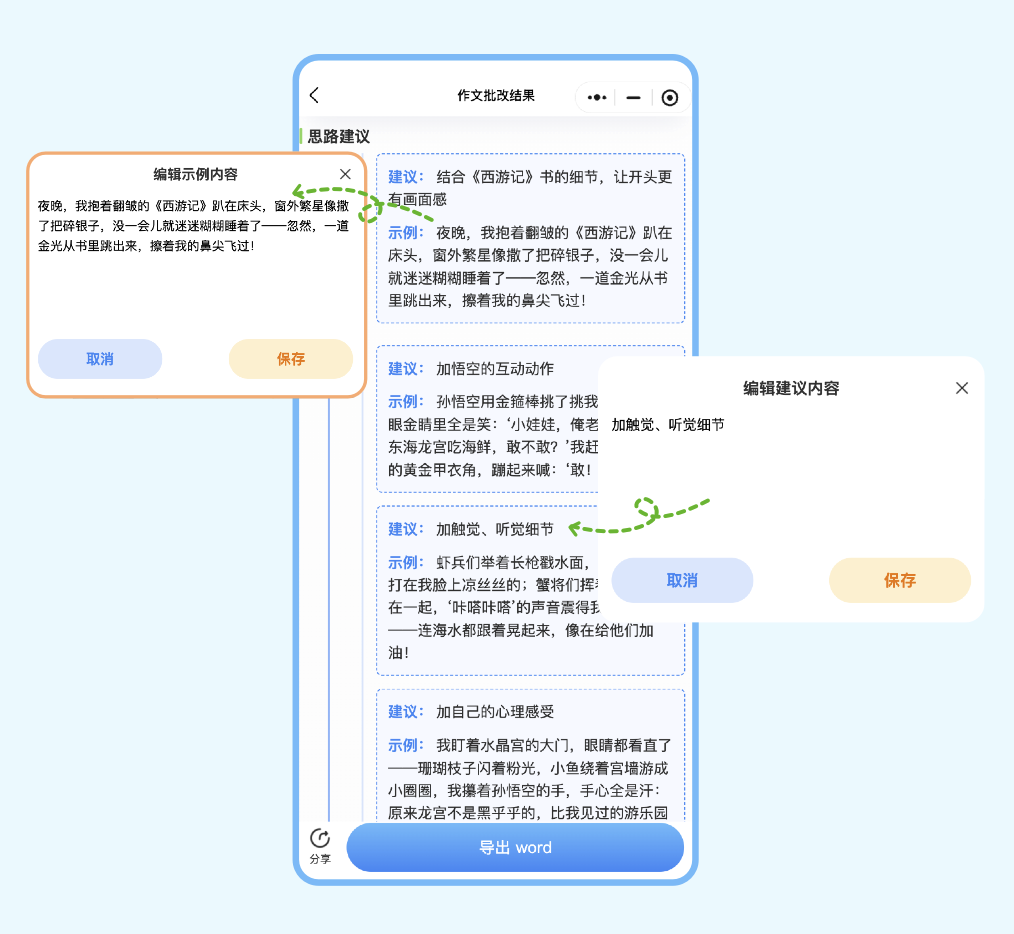
Task: Click 取消 in the 编辑示例内容 dialog
Action: coord(100,359)
